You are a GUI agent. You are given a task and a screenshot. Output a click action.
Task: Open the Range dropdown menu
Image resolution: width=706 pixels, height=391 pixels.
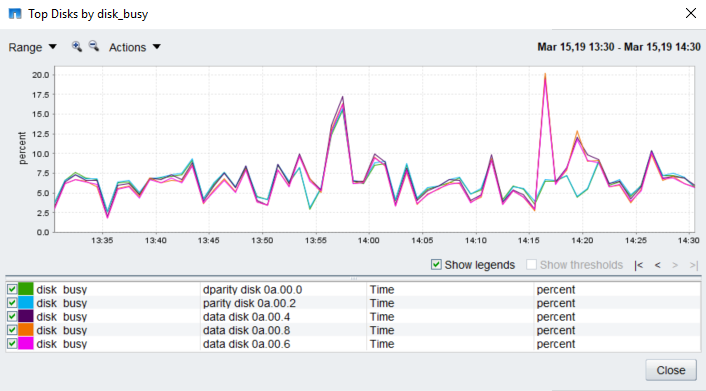click(32, 47)
